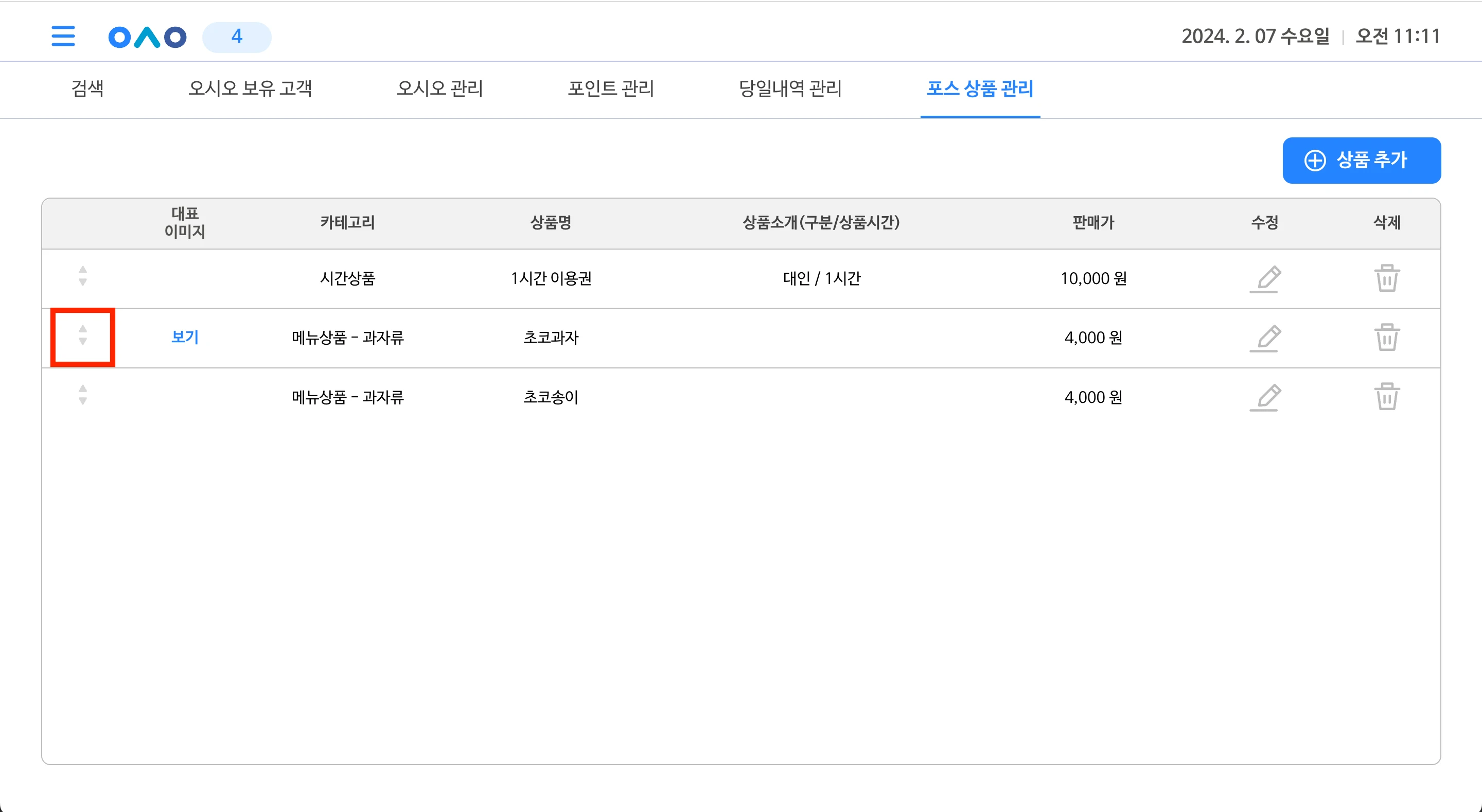The height and width of the screenshot is (812, 1482).
Task: Click the 시간상품 category cell
Action: pyautogui.click(x=347, y=278)
